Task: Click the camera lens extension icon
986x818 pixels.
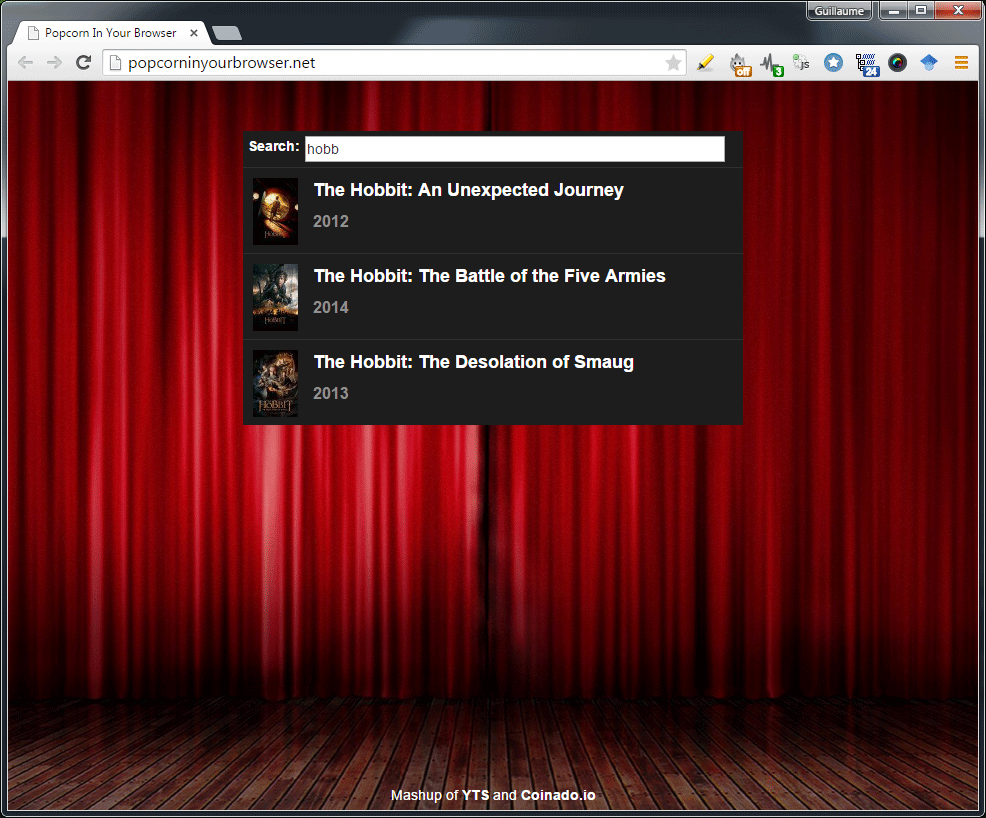Action: click(897, 63)
